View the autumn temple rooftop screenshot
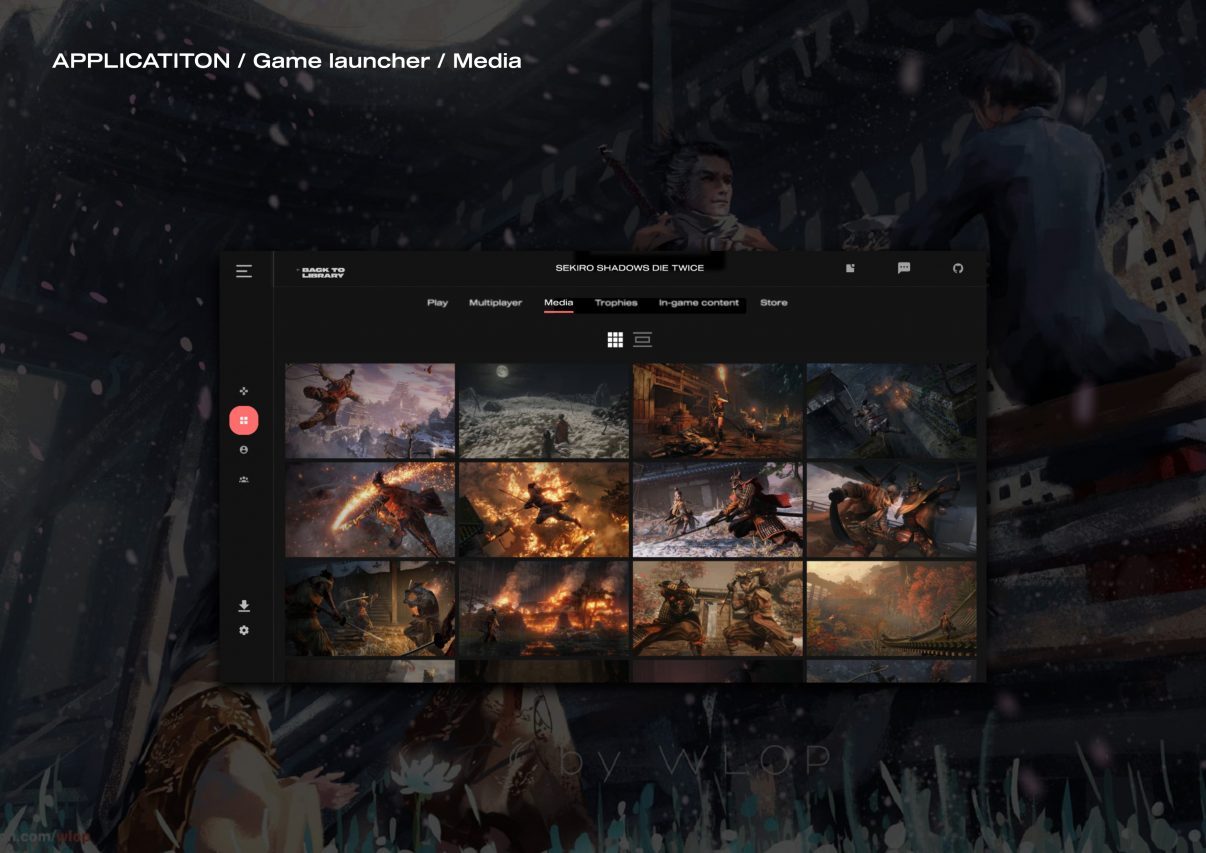This screenshot has height=853, width=1206. 892,609
